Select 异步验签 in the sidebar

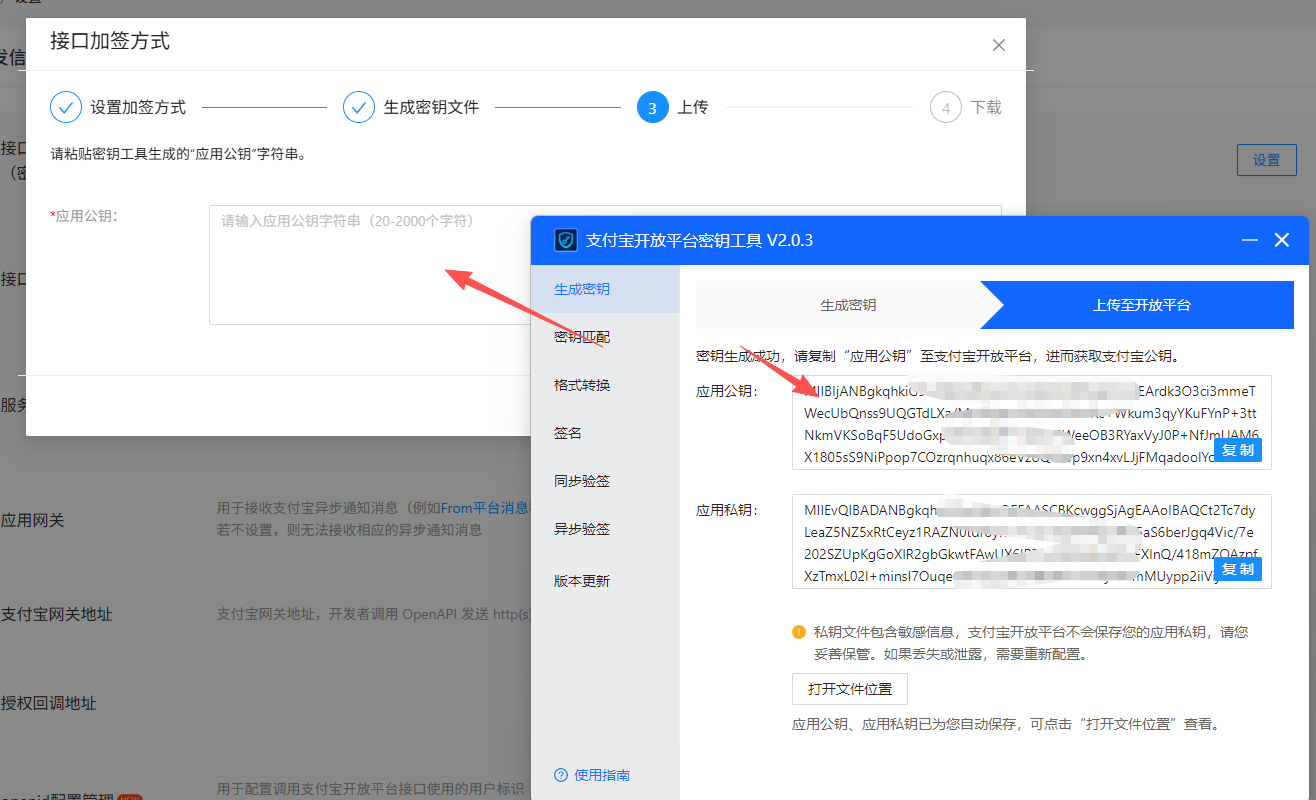tap(582, 529)
